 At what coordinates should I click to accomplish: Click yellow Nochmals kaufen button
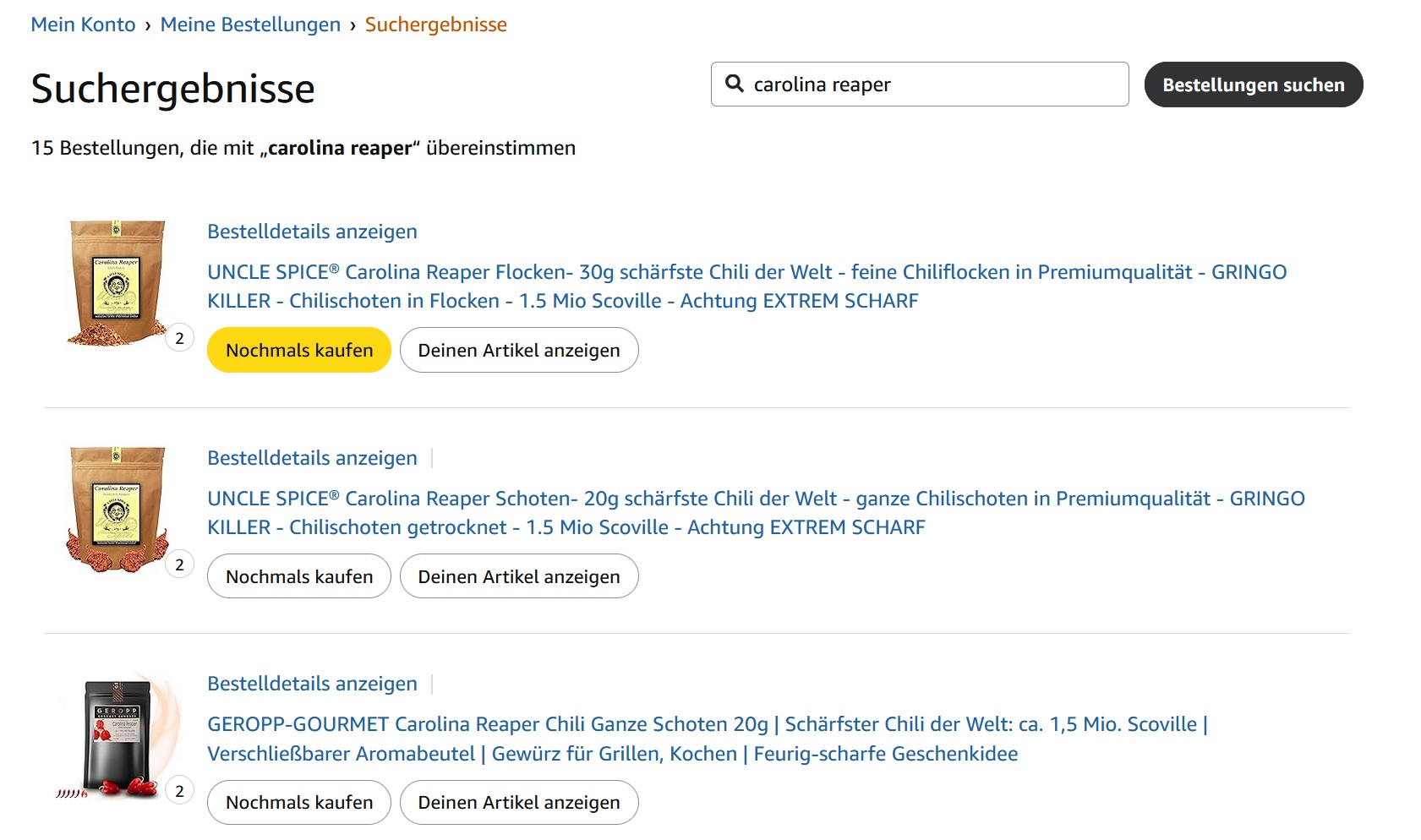(x=299, y=350)
